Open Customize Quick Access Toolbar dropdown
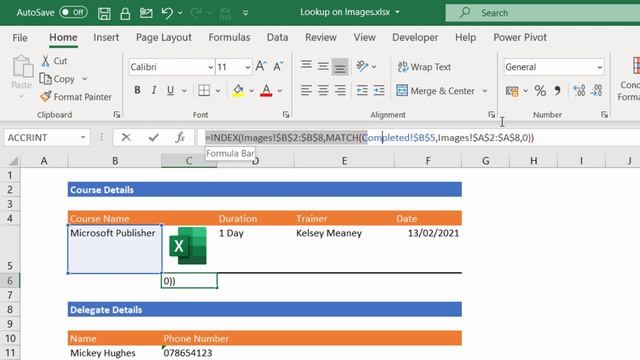The width and height of the screenshot is (640, 360). pyautogui.click(x=245, y=13)
